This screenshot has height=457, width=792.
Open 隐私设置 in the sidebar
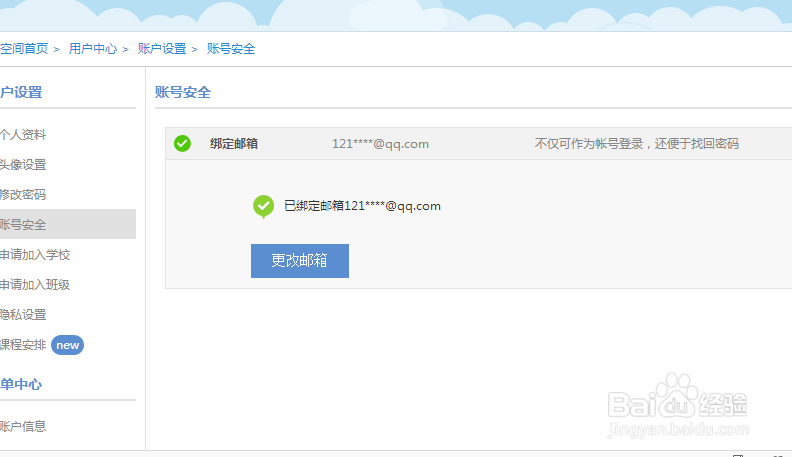(x=23, y=315)
